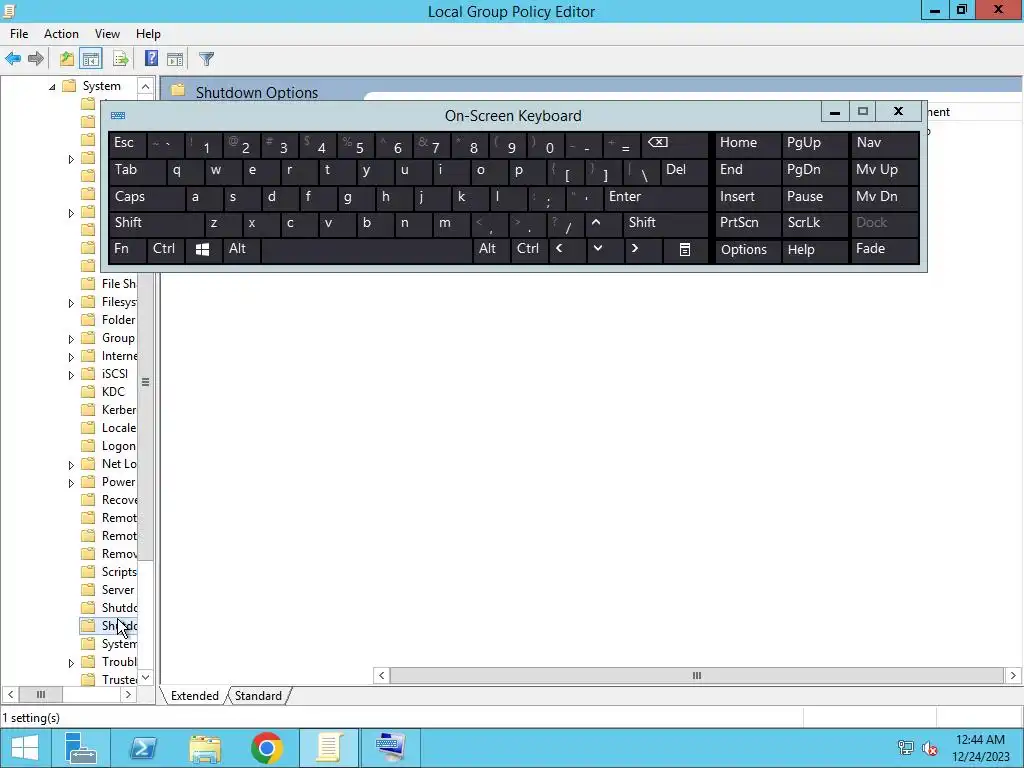Select the Scripts folder in the tree

point(119,573)
